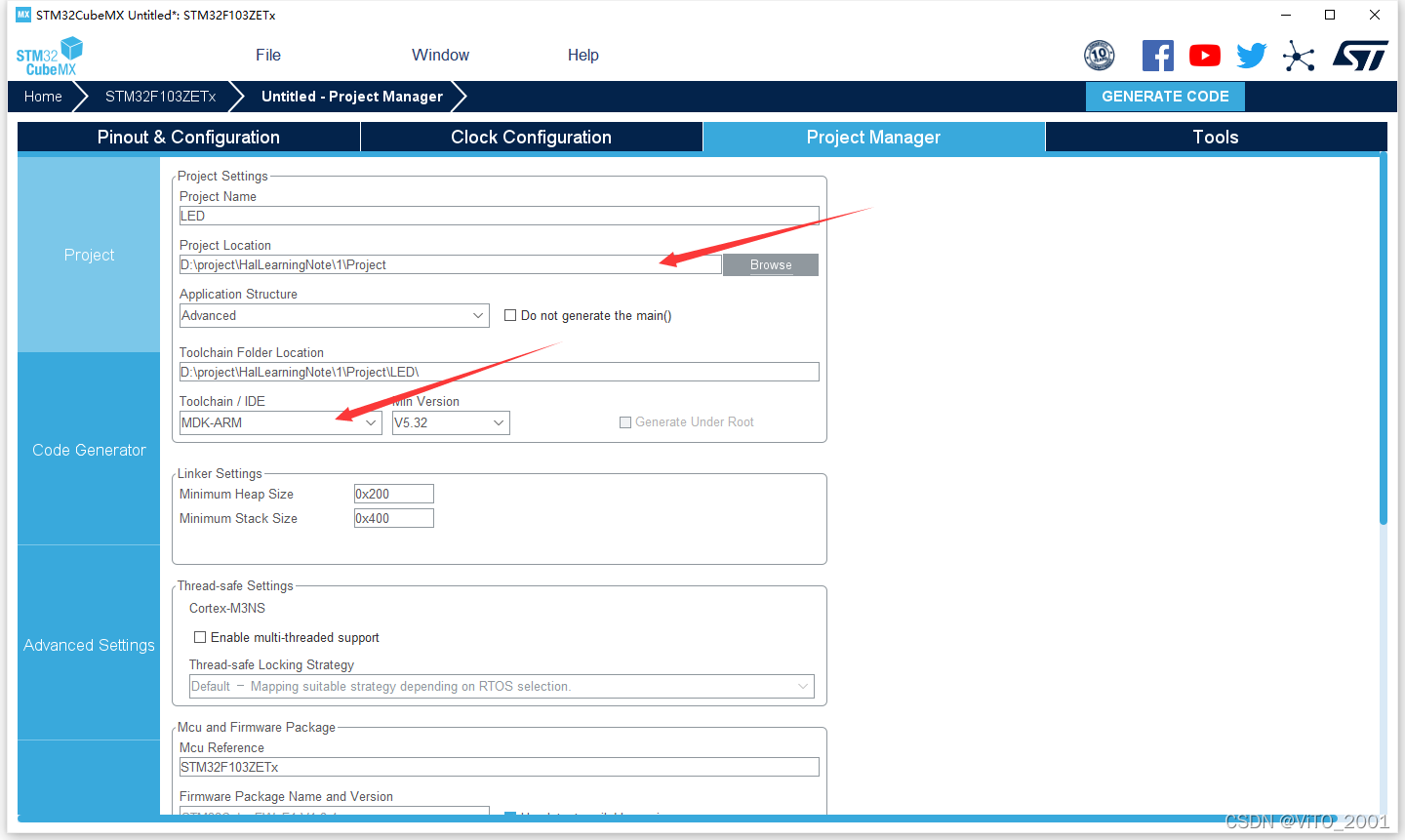Click the GENERATE CODE button
This screenshot has height=840, width=1405.
click(1165, 97)
